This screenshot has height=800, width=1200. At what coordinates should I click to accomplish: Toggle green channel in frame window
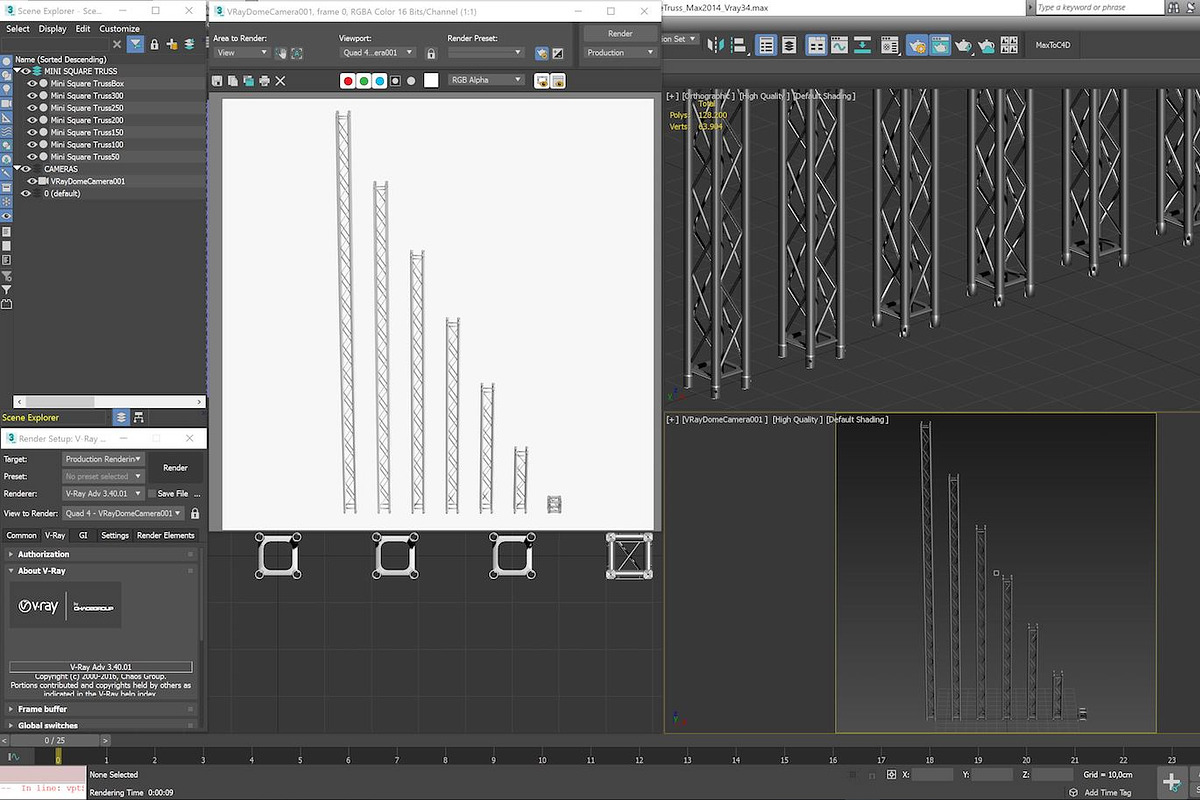(364, 80)
